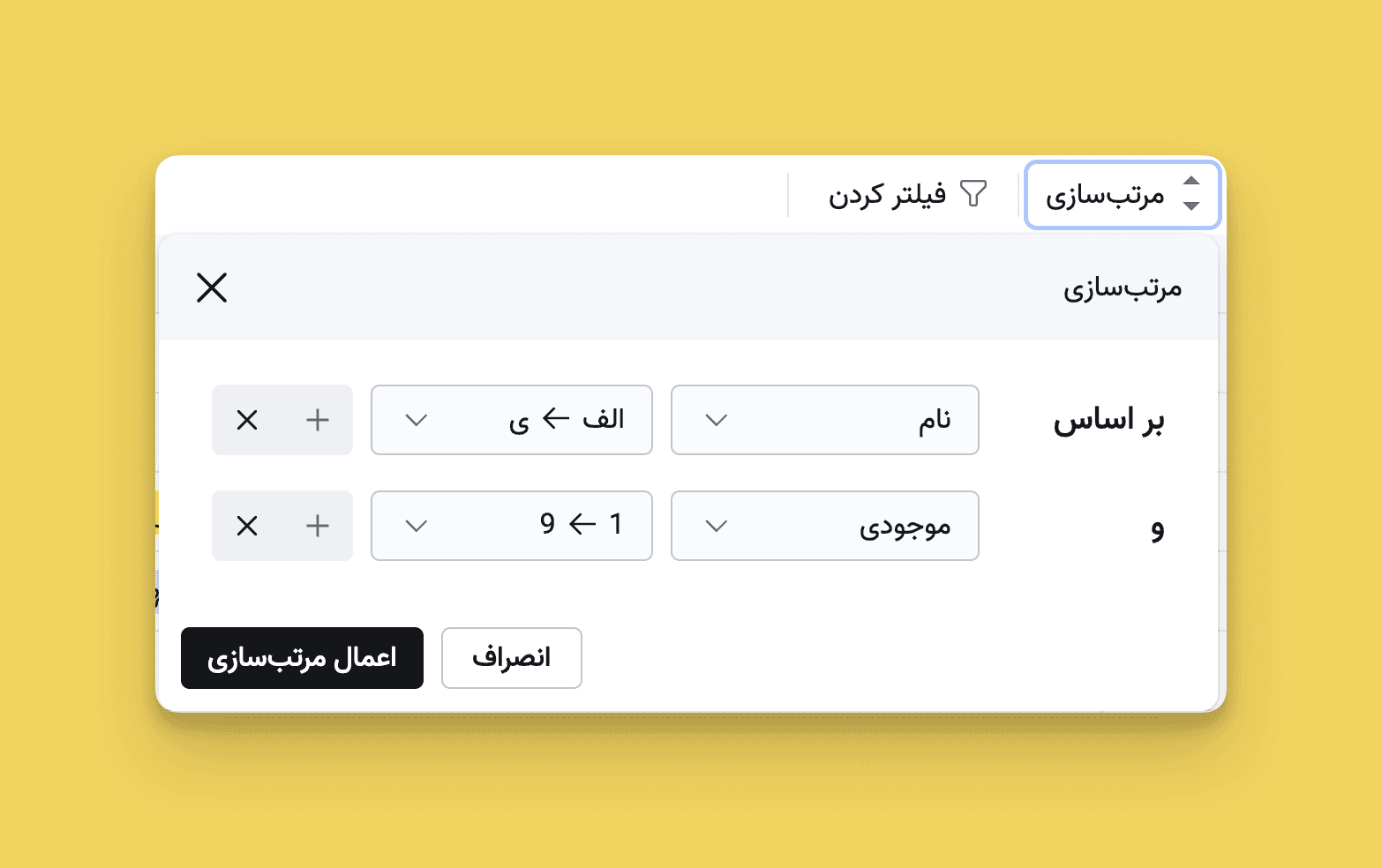The width and height of the screenshot is (1382, 868).
Task: Close the مرتب‌سازی panel with the X
Action: [x=212, y=288]
